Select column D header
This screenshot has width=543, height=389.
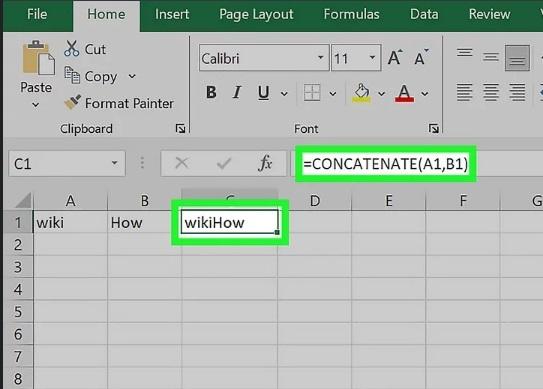[x=314, y=201]
